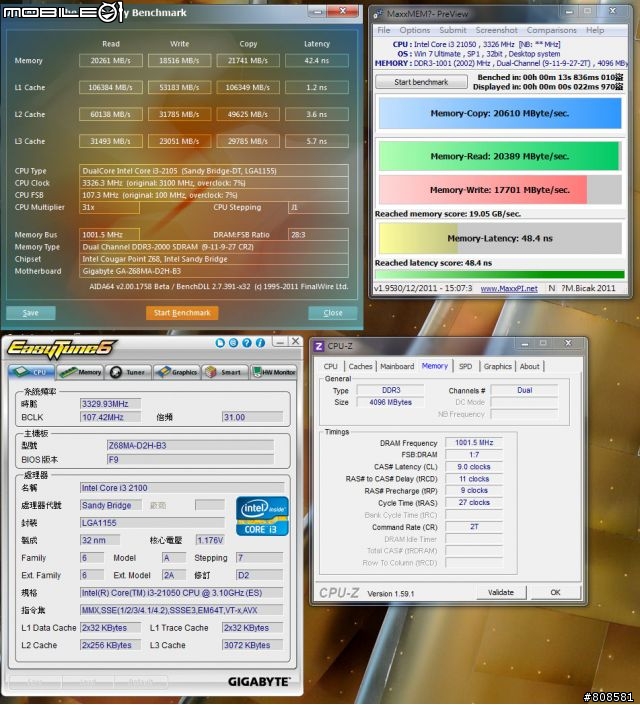Screen dimensions: 640x705
Task: Click the second blue round icon in EasyTune6 header
Action: [233, 343]
